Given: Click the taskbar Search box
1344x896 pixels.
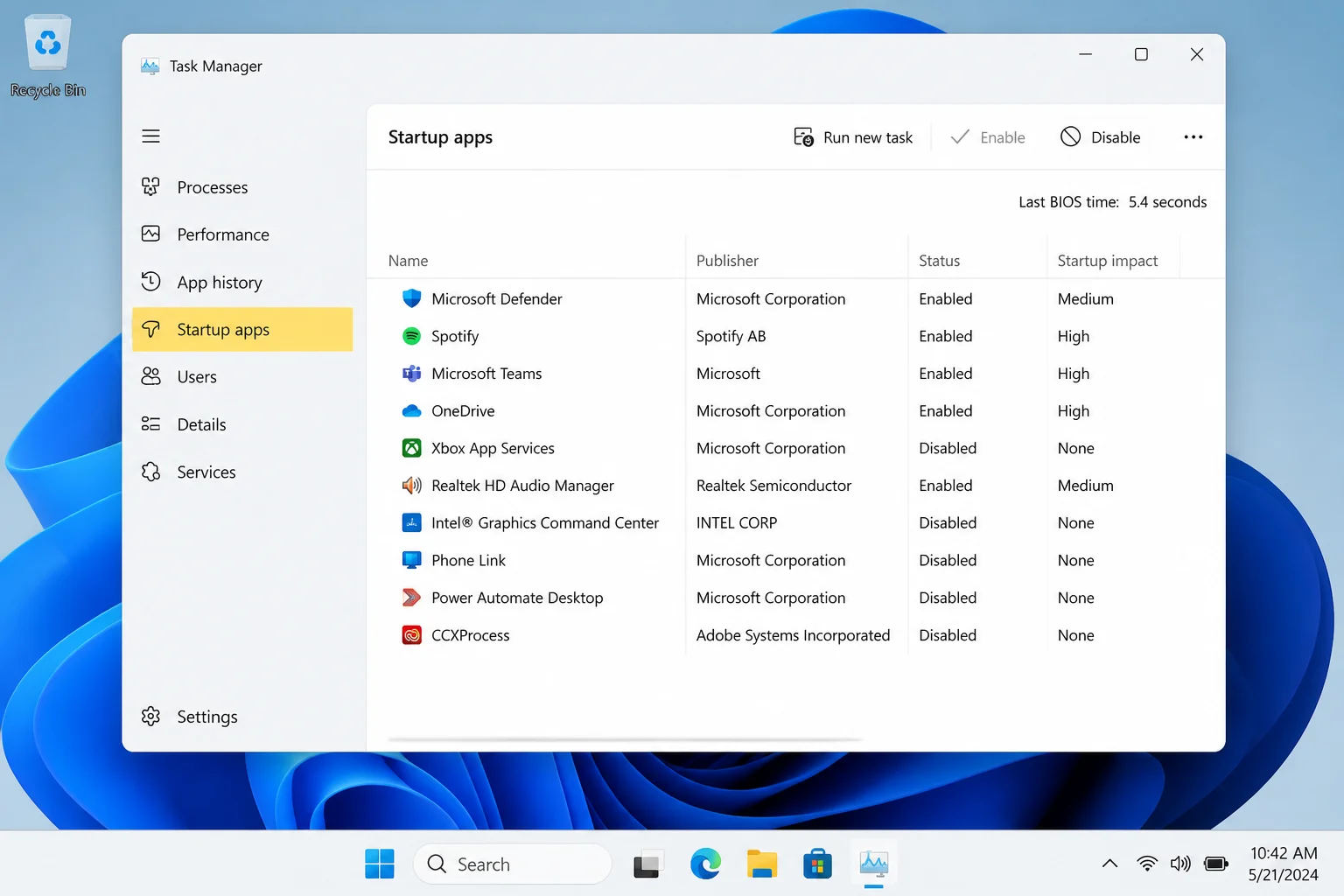Looking at the screenshot, I should tap(513, 864).
